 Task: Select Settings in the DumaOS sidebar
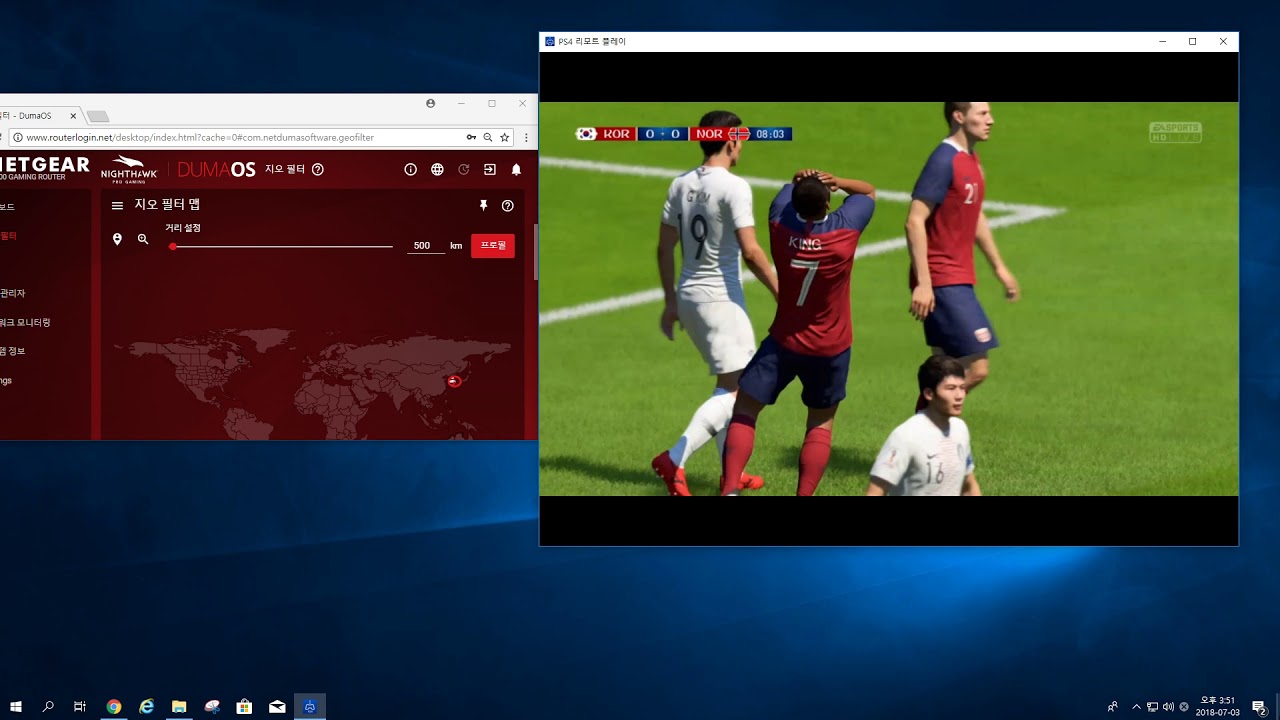[x=6, y=380]
